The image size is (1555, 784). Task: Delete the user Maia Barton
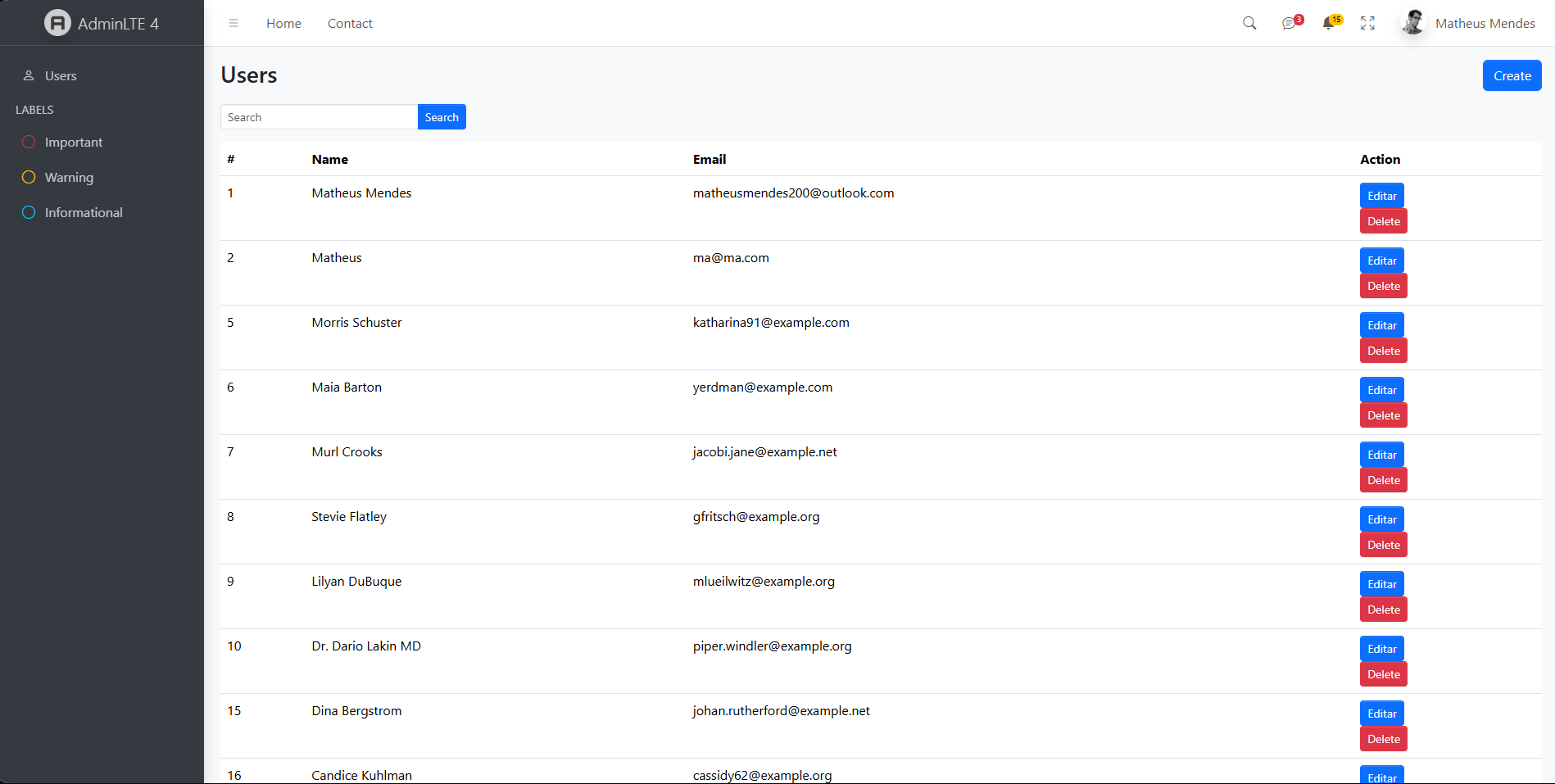pos(1382,415)
